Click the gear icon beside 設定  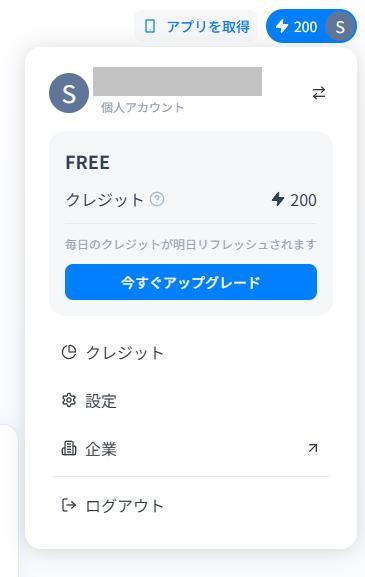[69, 400]
